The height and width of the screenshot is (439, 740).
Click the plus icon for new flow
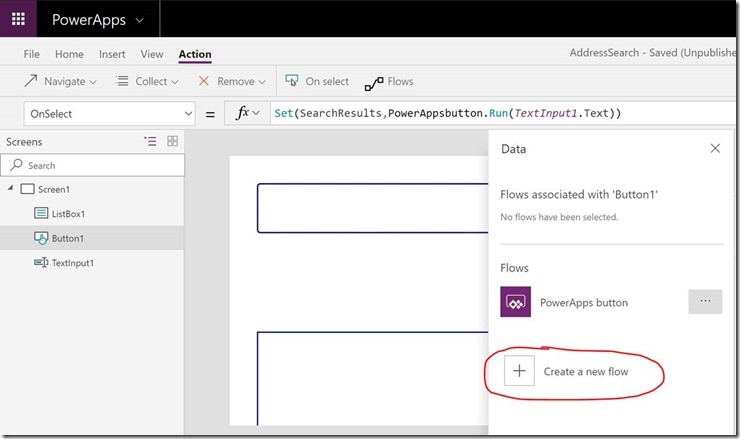coord(519,371)
